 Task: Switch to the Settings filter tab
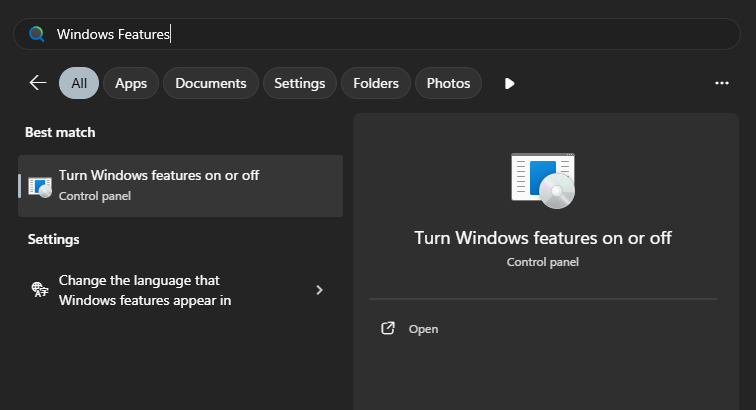(x=300, y=83)
